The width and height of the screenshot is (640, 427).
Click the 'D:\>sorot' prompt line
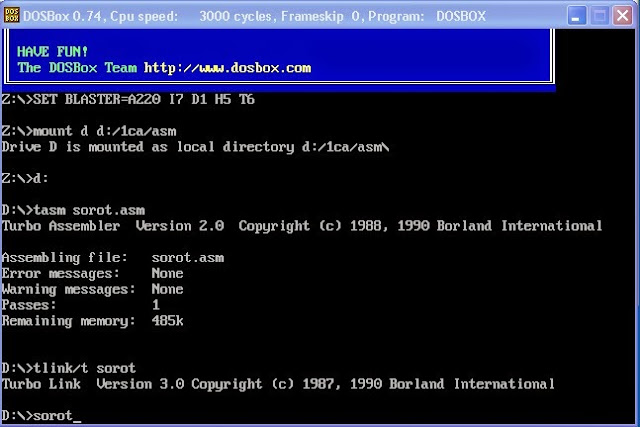coord(41,416)
